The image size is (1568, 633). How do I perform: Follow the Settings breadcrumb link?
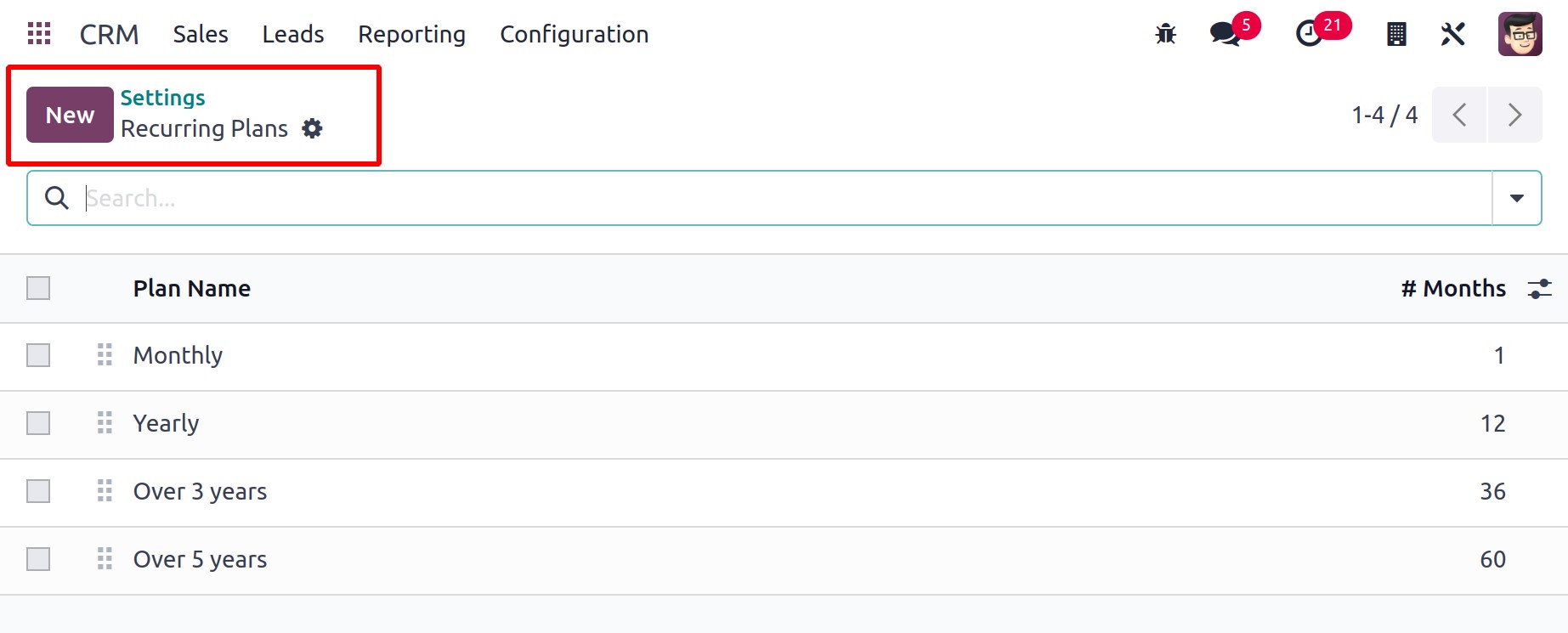(x=162, y=98)
